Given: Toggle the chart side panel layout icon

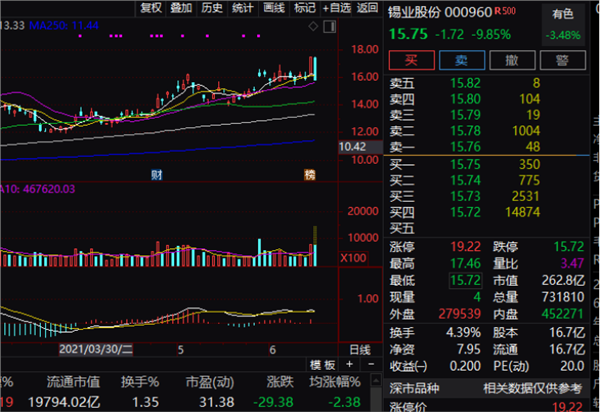Looking at the screenshot, I should point(329,26).
